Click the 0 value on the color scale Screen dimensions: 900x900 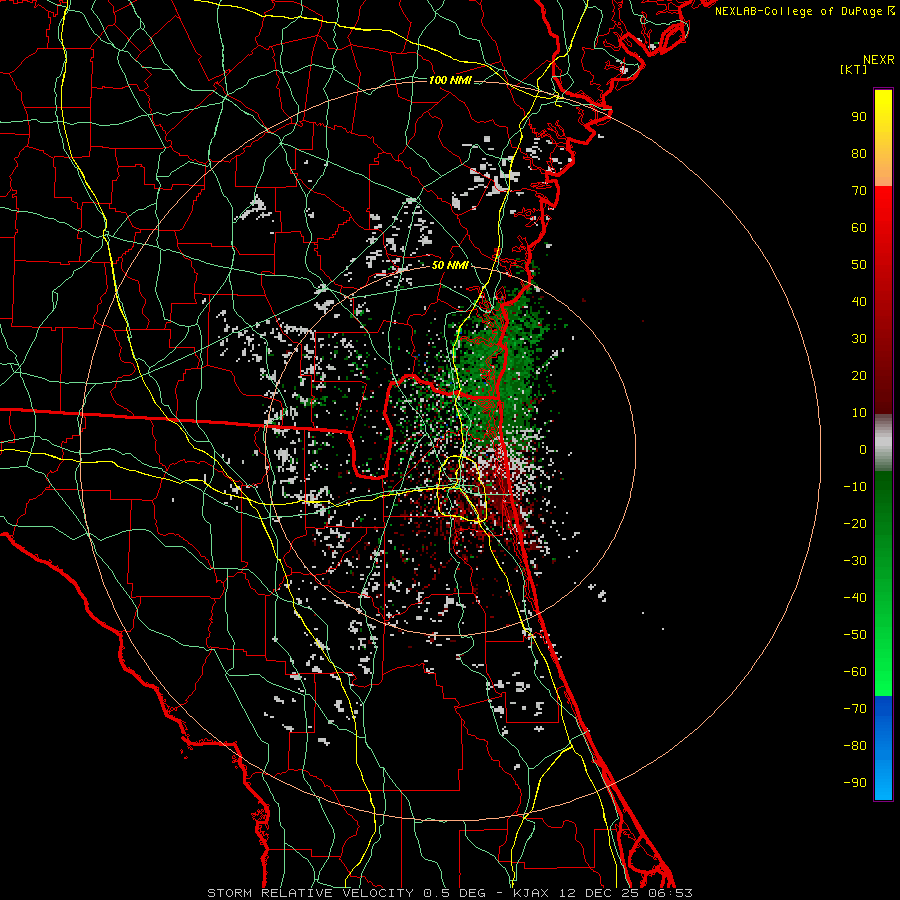(x=863, y=449)
